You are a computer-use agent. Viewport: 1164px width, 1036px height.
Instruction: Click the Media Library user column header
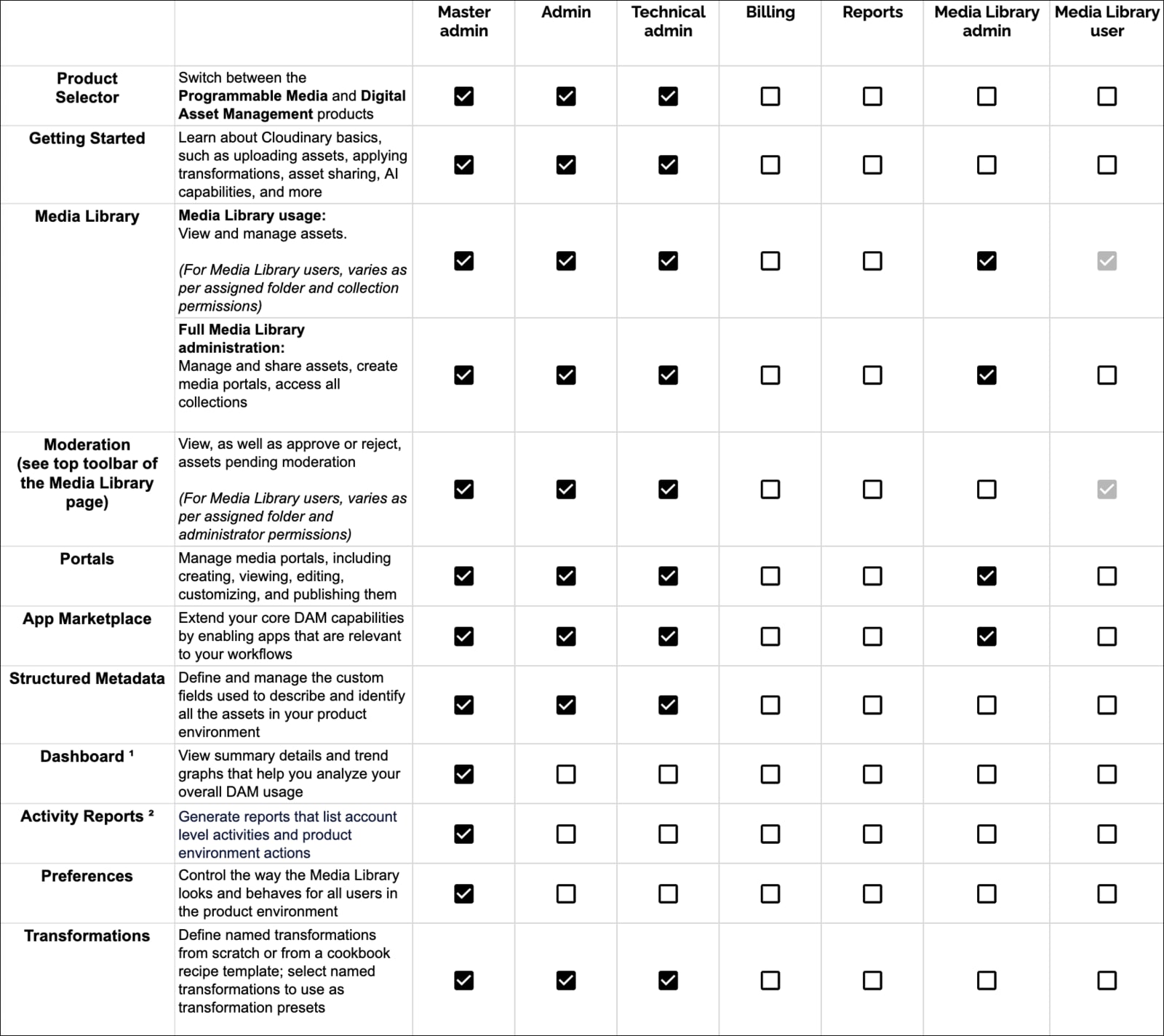(1107, 22)
